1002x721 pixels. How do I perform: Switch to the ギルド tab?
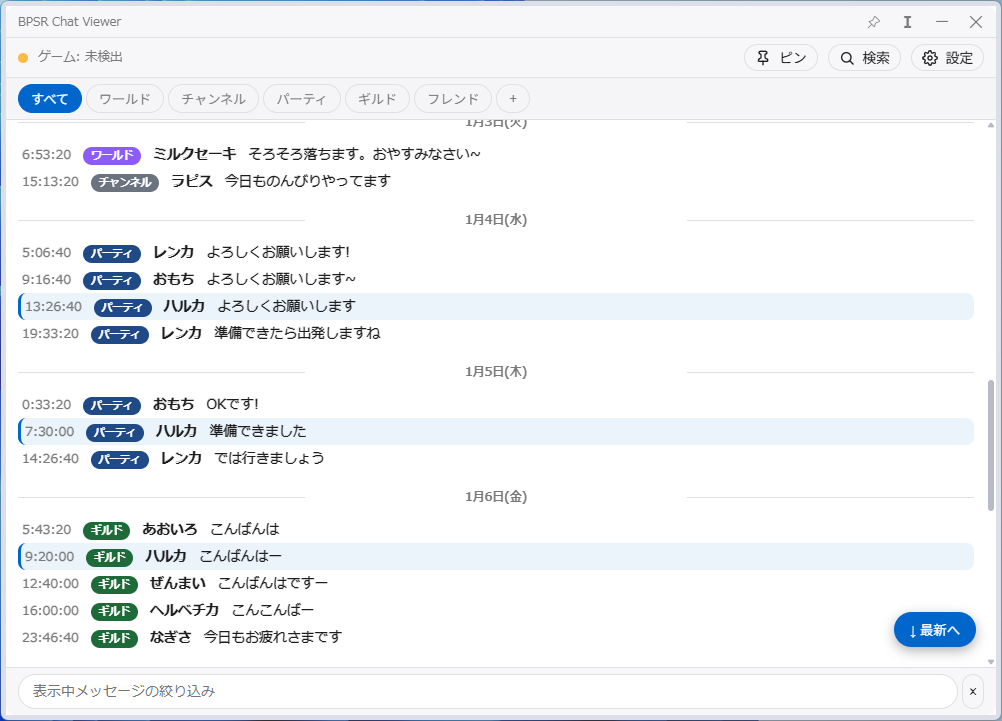(x=377, y=99)
